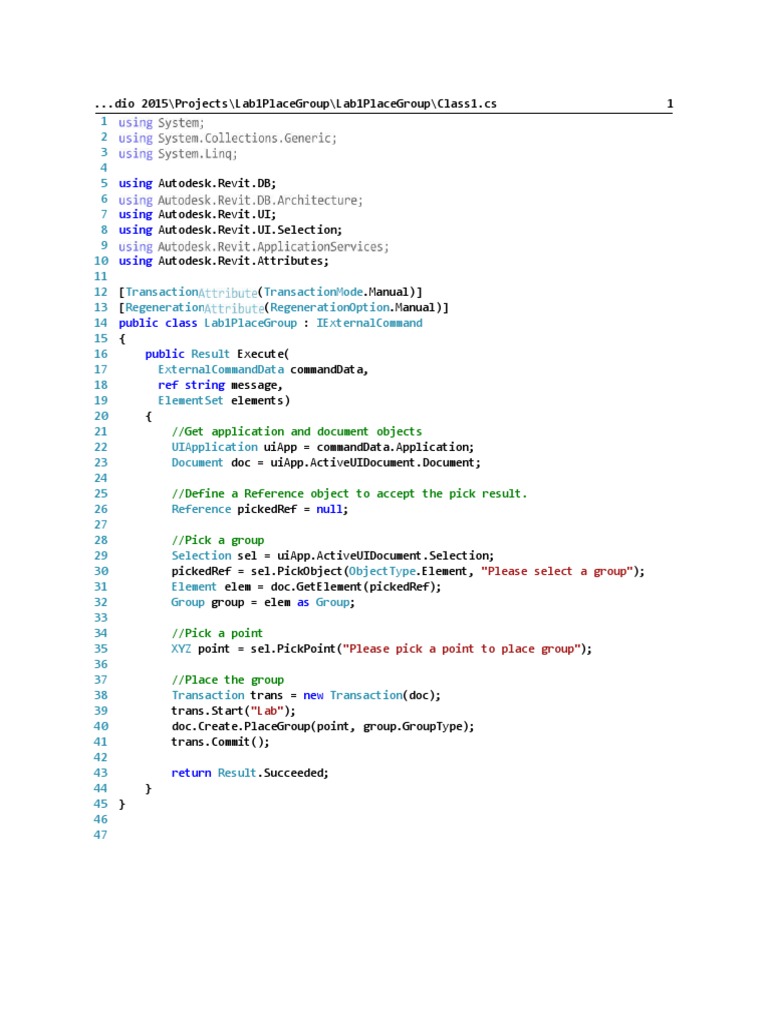Click the file path header ending in Class1.cs
The width and height of the screenshot is (768, 1024).
tap(296, 103)
